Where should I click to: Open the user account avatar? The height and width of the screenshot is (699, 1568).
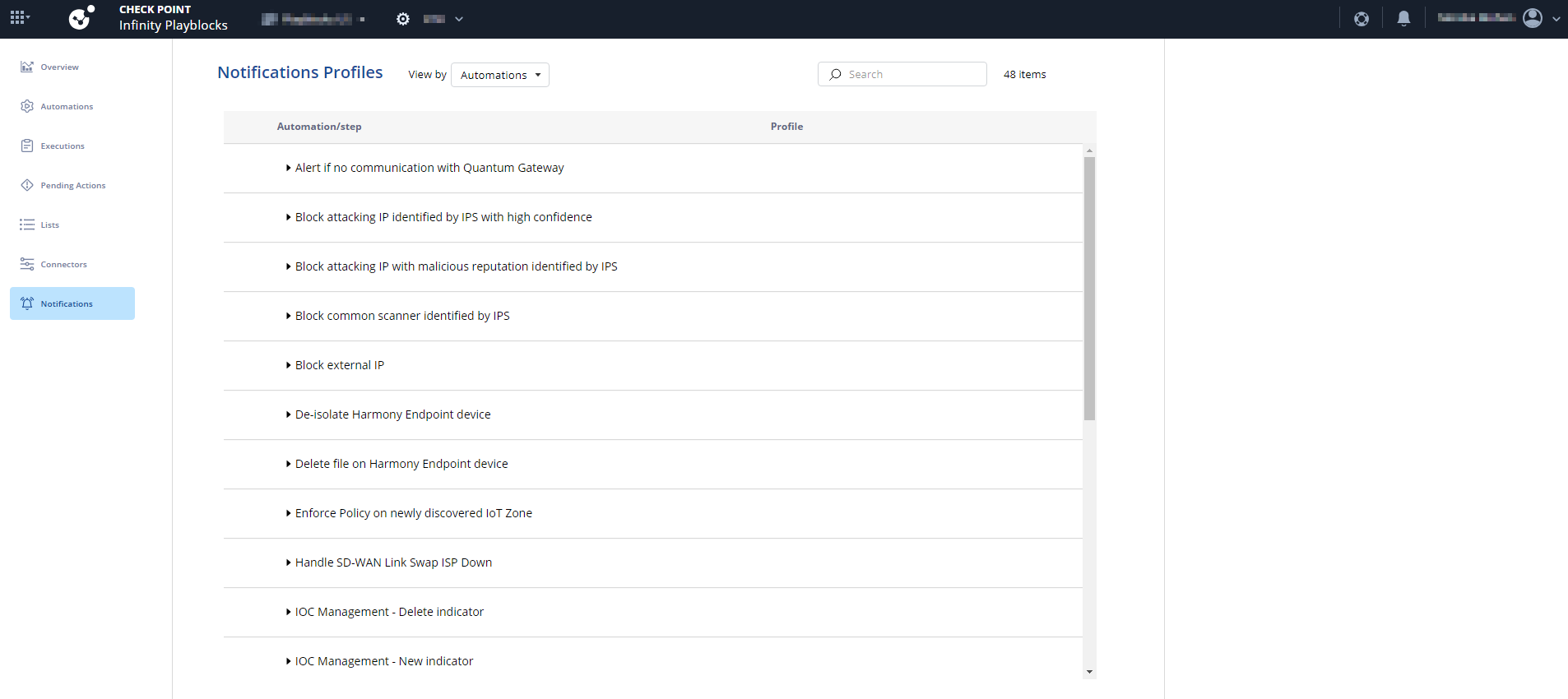pyautogui.click(x=1533, y=18)
